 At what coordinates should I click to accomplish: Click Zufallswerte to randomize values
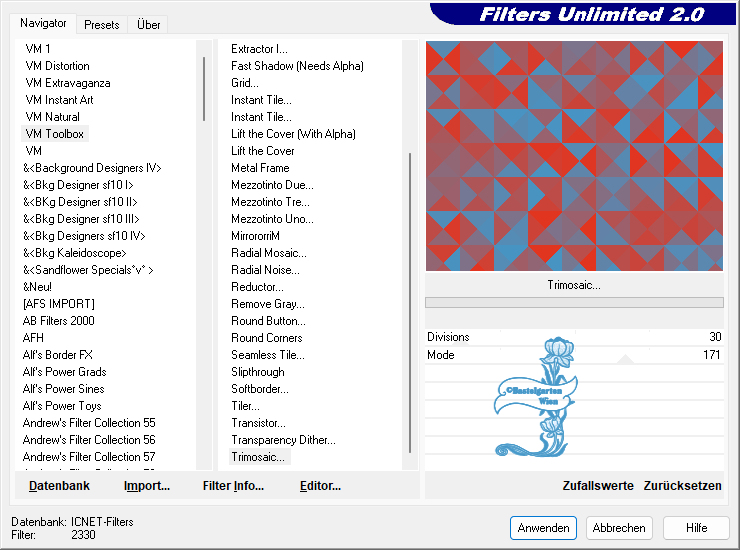[x=598, y=486]
